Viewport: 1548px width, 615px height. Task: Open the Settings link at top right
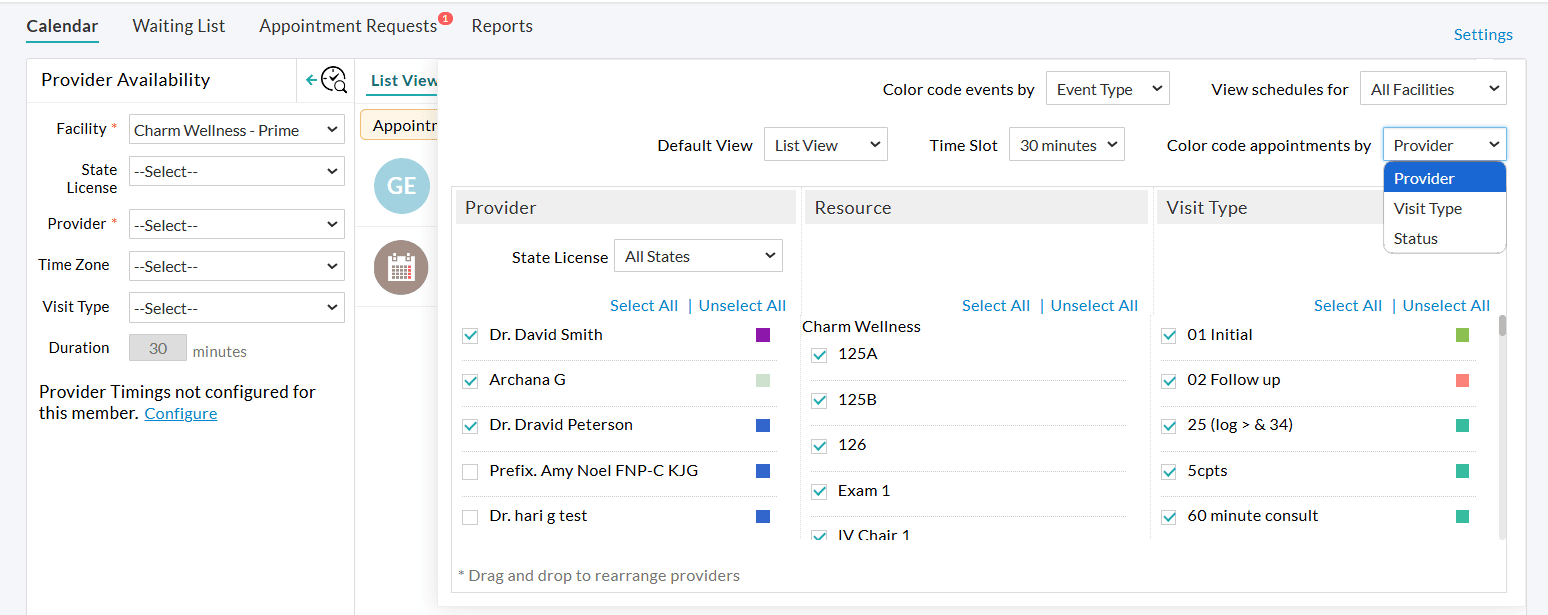coord(1482,35)
